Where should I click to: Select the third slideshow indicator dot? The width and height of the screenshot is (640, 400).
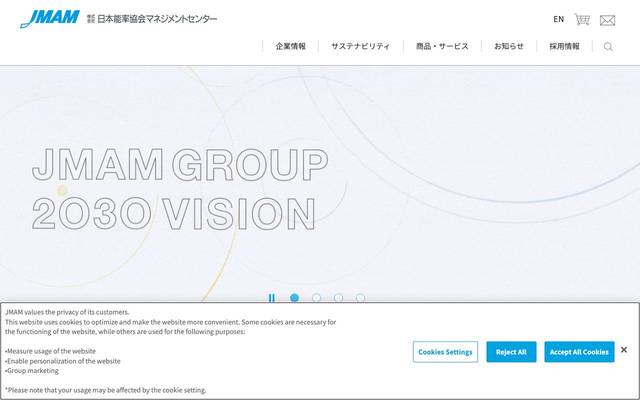coord(338,298)
